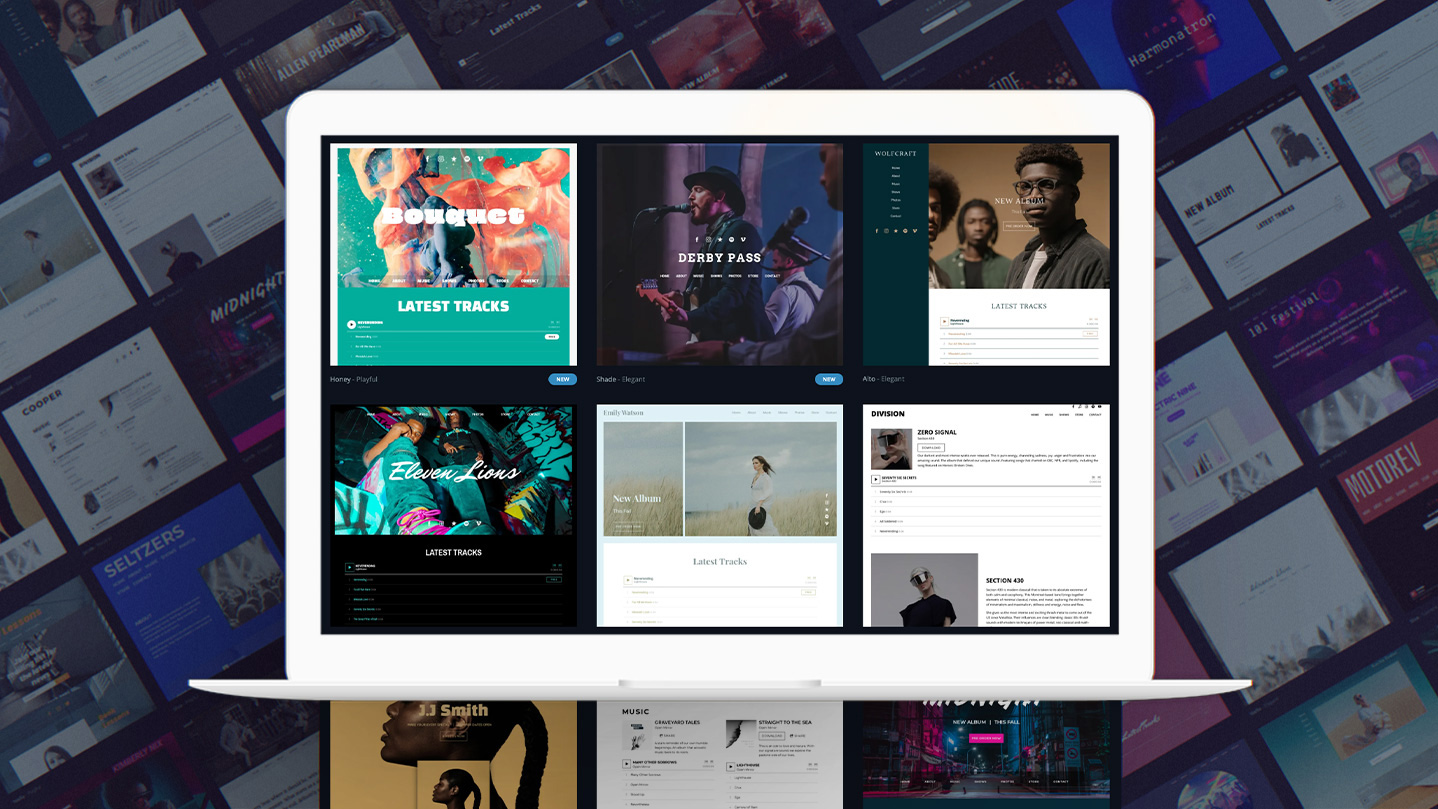Open the Midnight template below laptop

pos(986,755)
